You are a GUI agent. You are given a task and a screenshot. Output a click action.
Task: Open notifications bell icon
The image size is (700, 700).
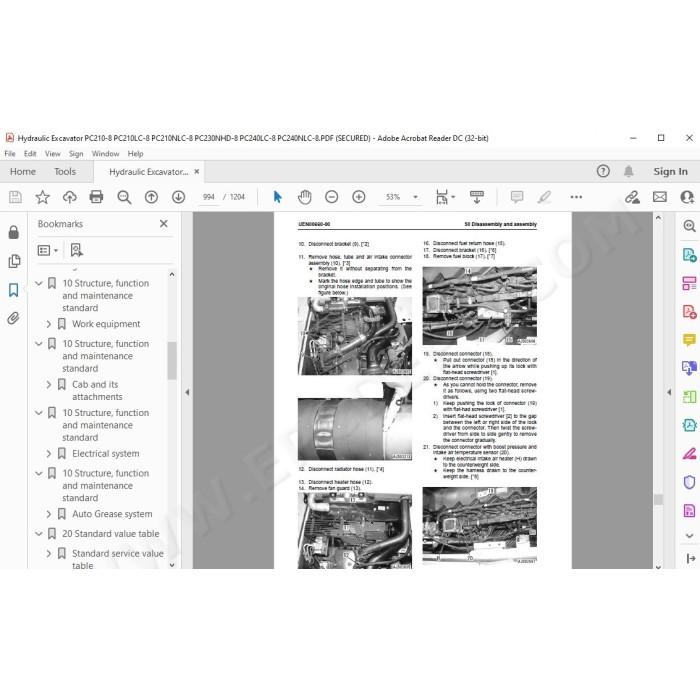pyautogui.click(x=629, y=171)
